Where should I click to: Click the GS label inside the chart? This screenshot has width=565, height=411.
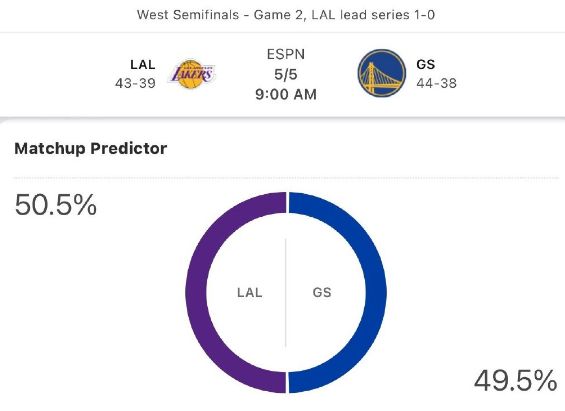point(322,292)
